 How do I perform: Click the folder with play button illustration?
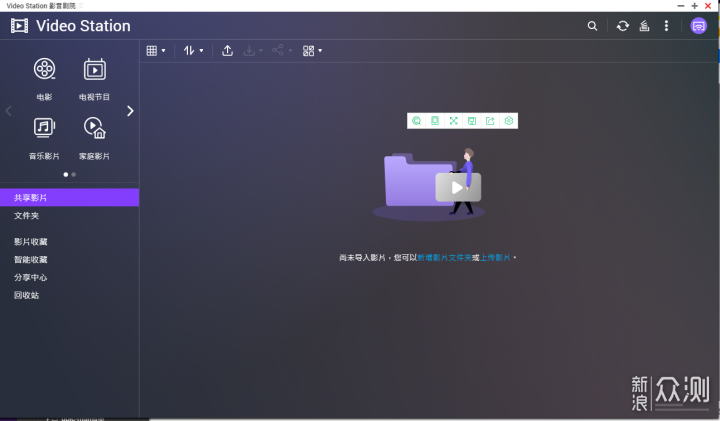click(429, 185)
